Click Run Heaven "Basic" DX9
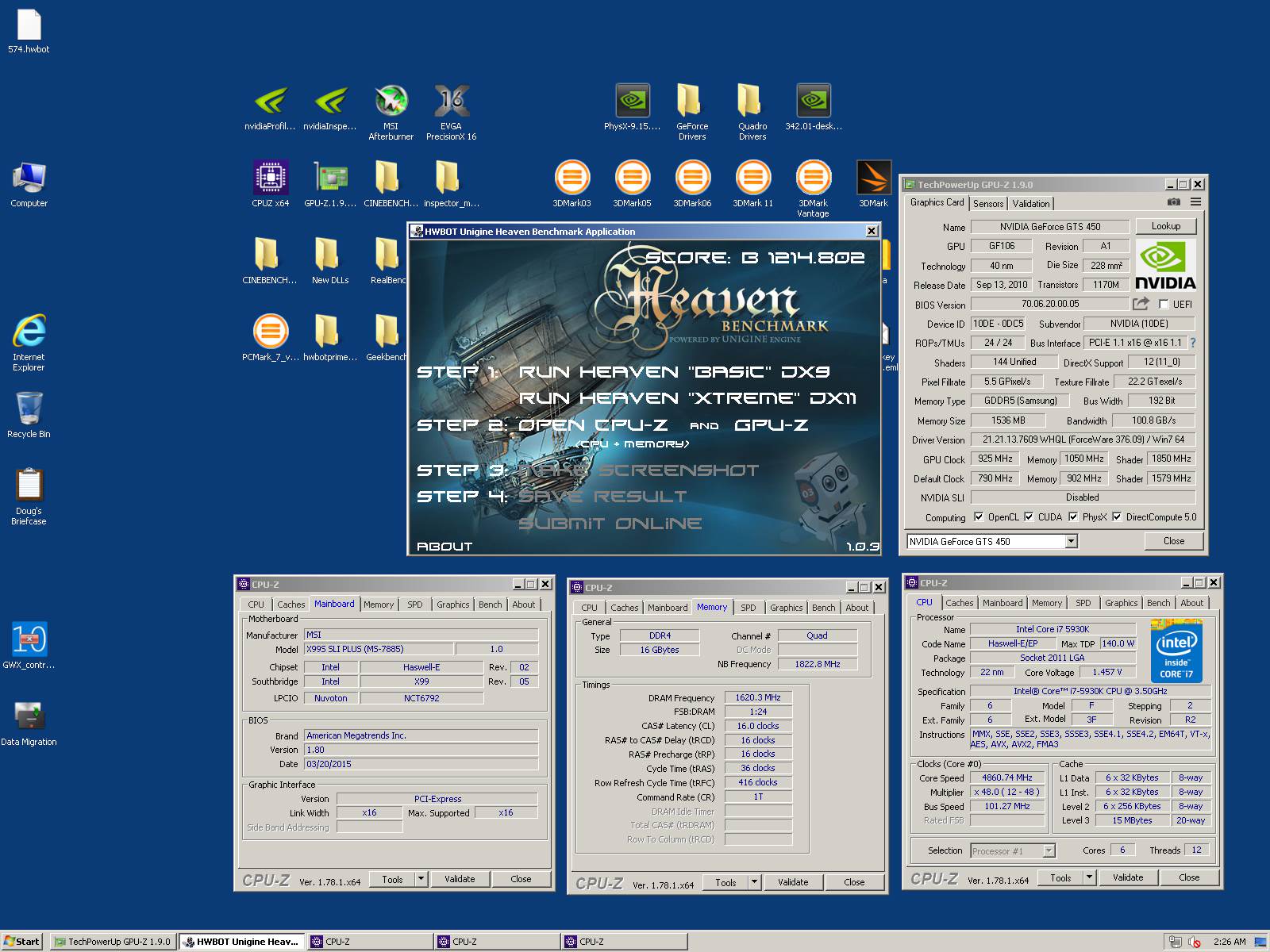Viewport: 1270px width, 952px height. point(674,372)
